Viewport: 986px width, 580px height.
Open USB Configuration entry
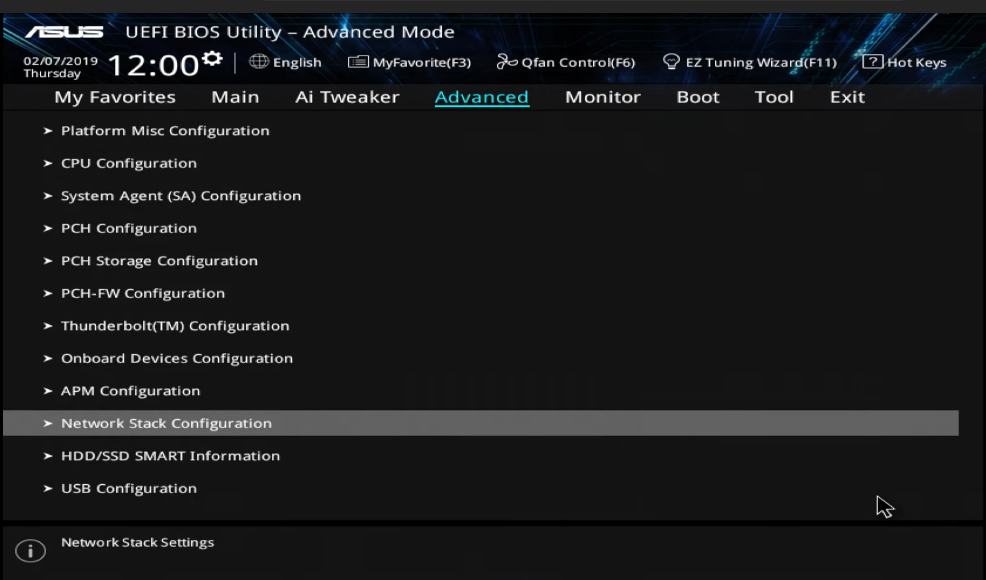click(x=129, y=489)
